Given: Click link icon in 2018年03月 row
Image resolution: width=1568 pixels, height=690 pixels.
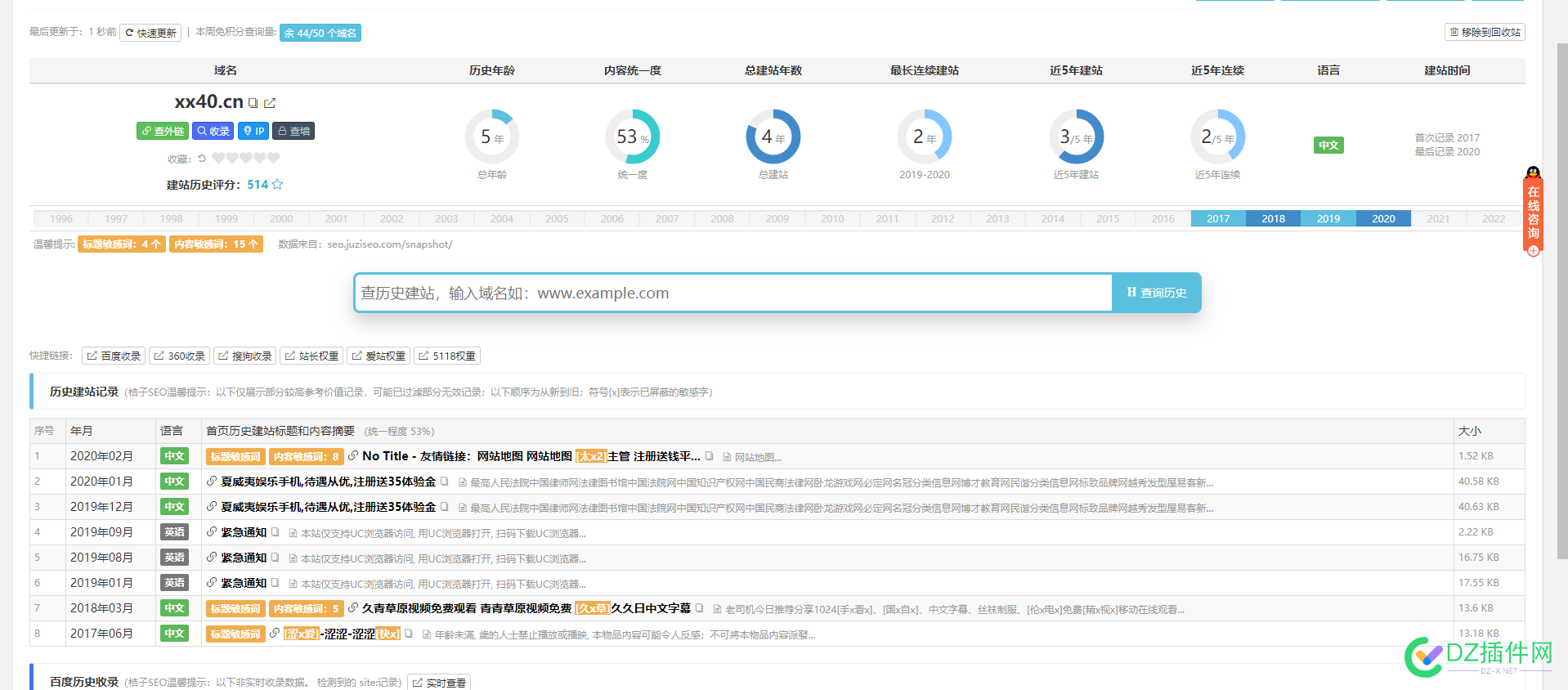Looking at the screenshot, I should pos(353,608).
